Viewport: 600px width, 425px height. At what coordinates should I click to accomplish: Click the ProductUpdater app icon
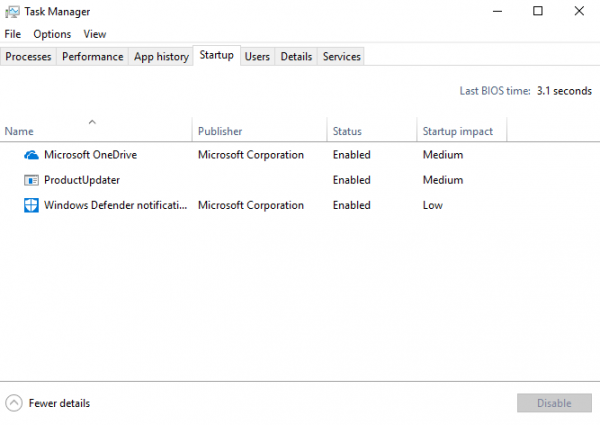pos(31,180)
